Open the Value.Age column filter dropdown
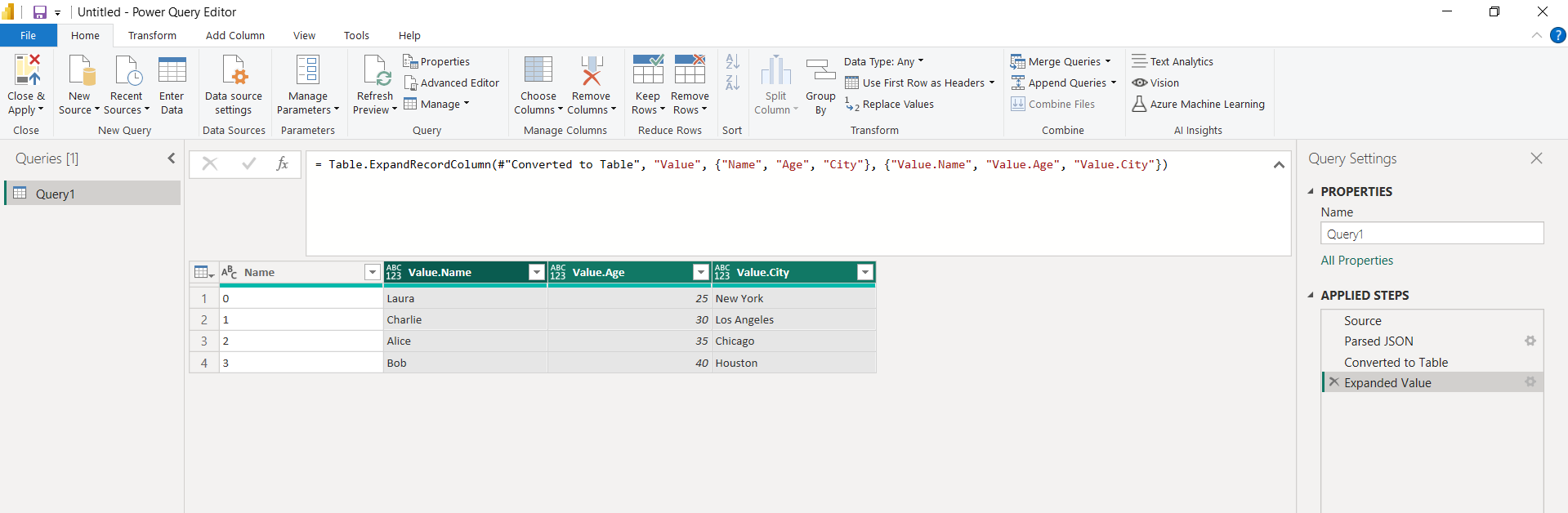Viewport: 1568px width, 513px height. pos(701,272)
